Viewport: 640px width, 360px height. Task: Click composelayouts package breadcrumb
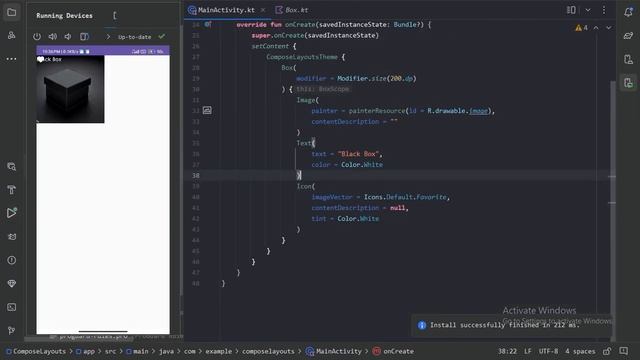[x=268, y=351]
